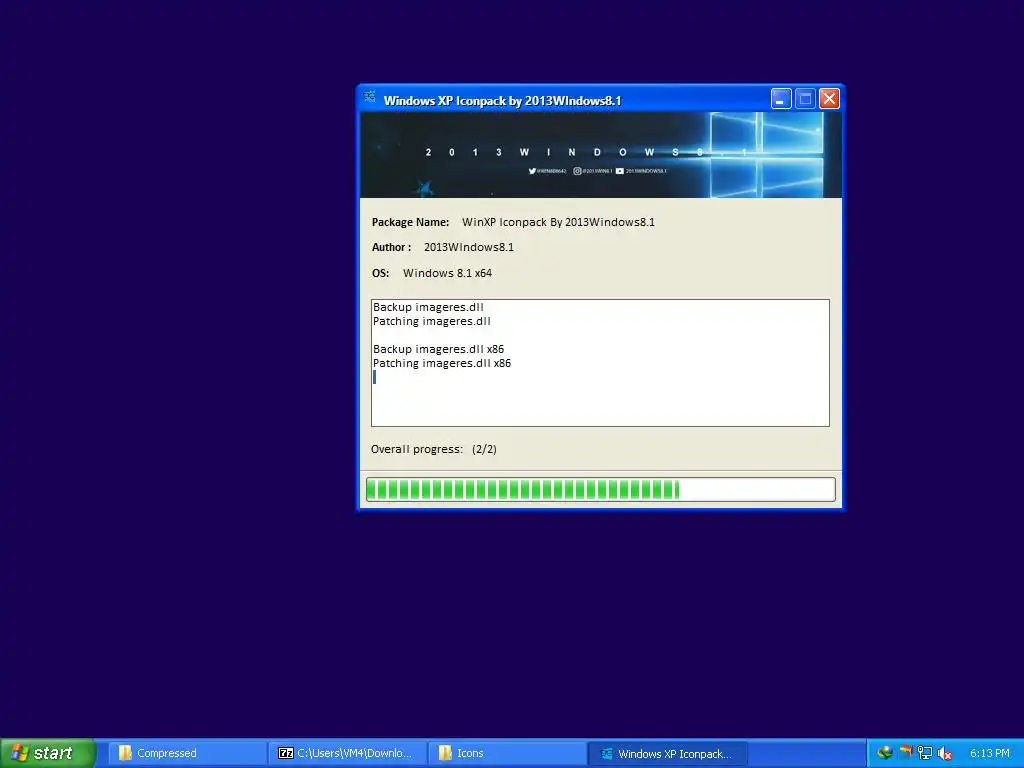This screenshot has height=768, width=1024.
Task: Select the Windows XP Iconpack taskbar button
Action: click(667, 754)
